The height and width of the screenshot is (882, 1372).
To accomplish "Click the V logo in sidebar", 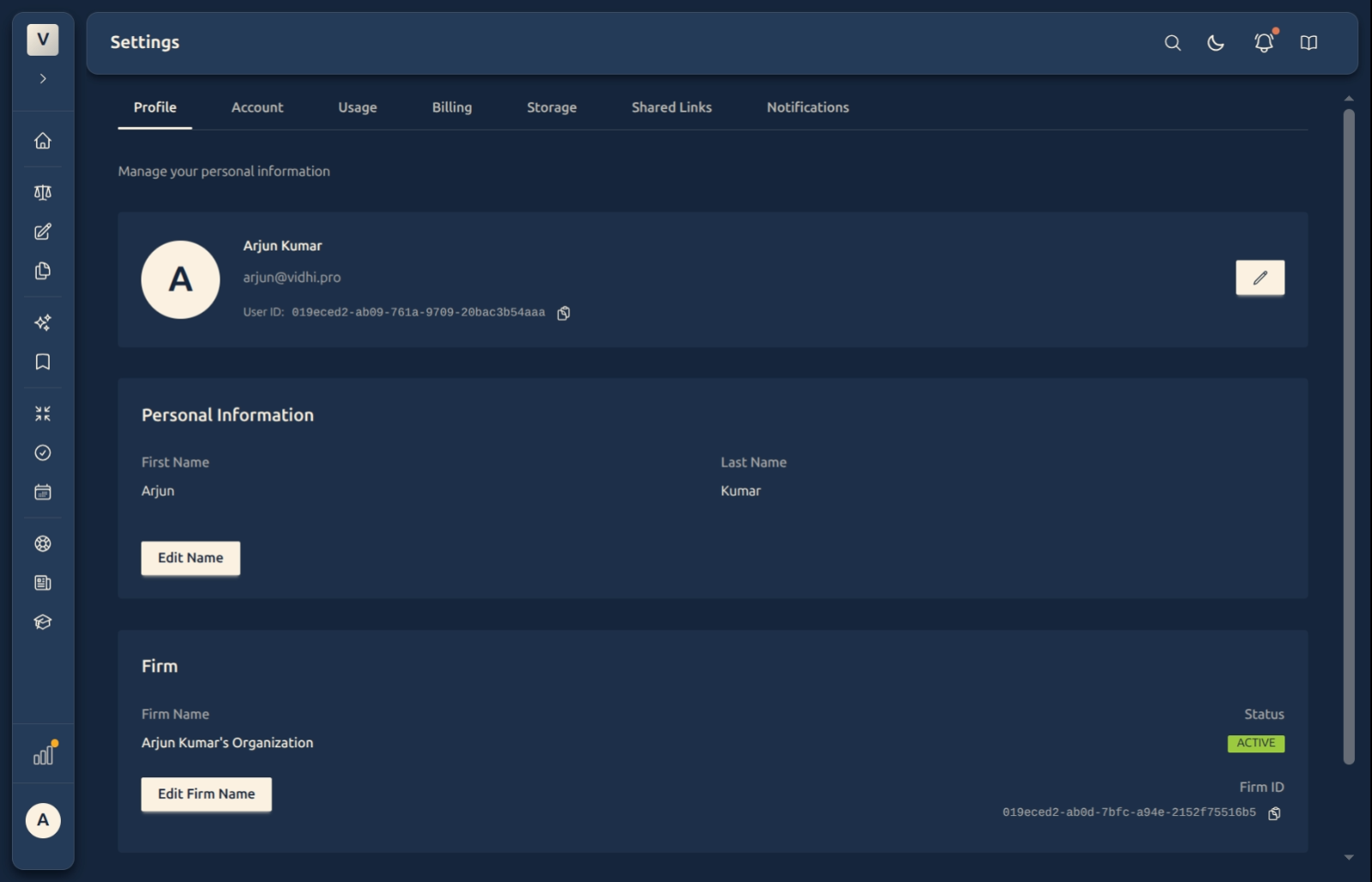I will [43, 39].
